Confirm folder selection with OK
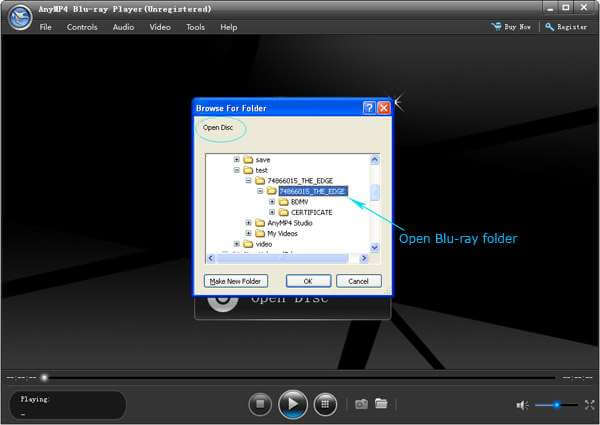The image size is (600, 425). click(308, 281)
